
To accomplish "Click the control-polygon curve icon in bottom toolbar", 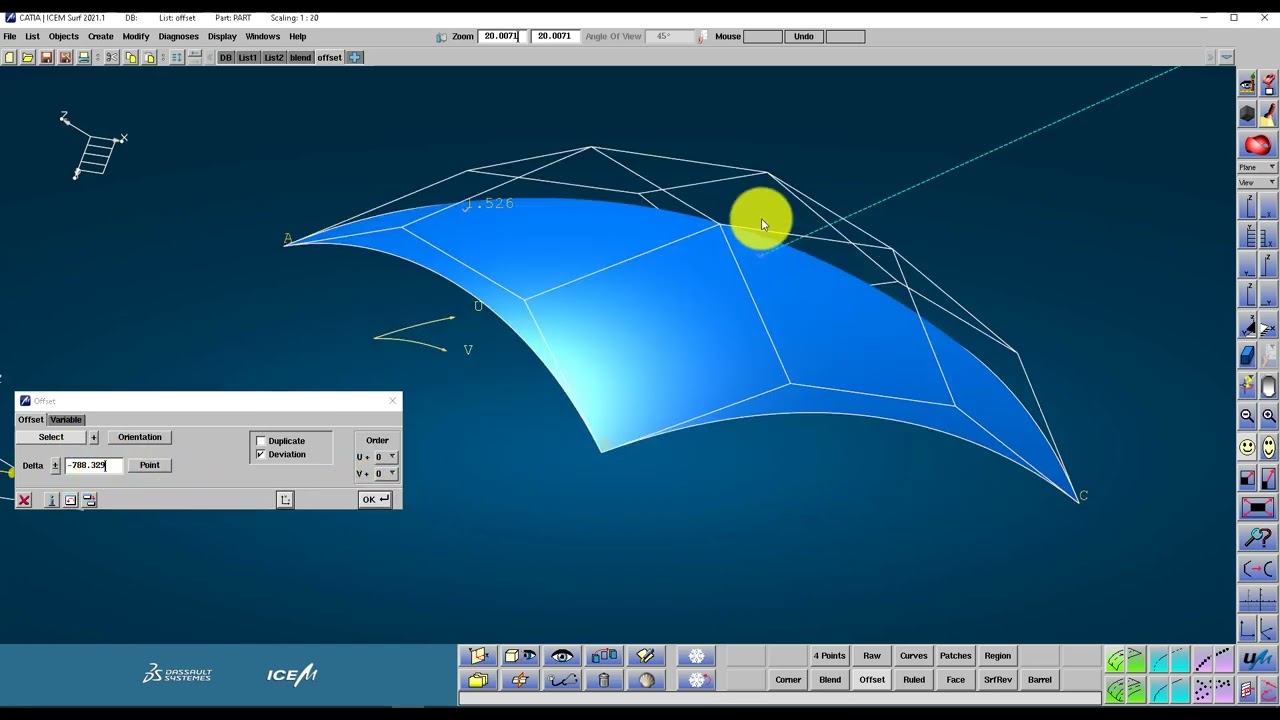I will click(x=562, y=680).
